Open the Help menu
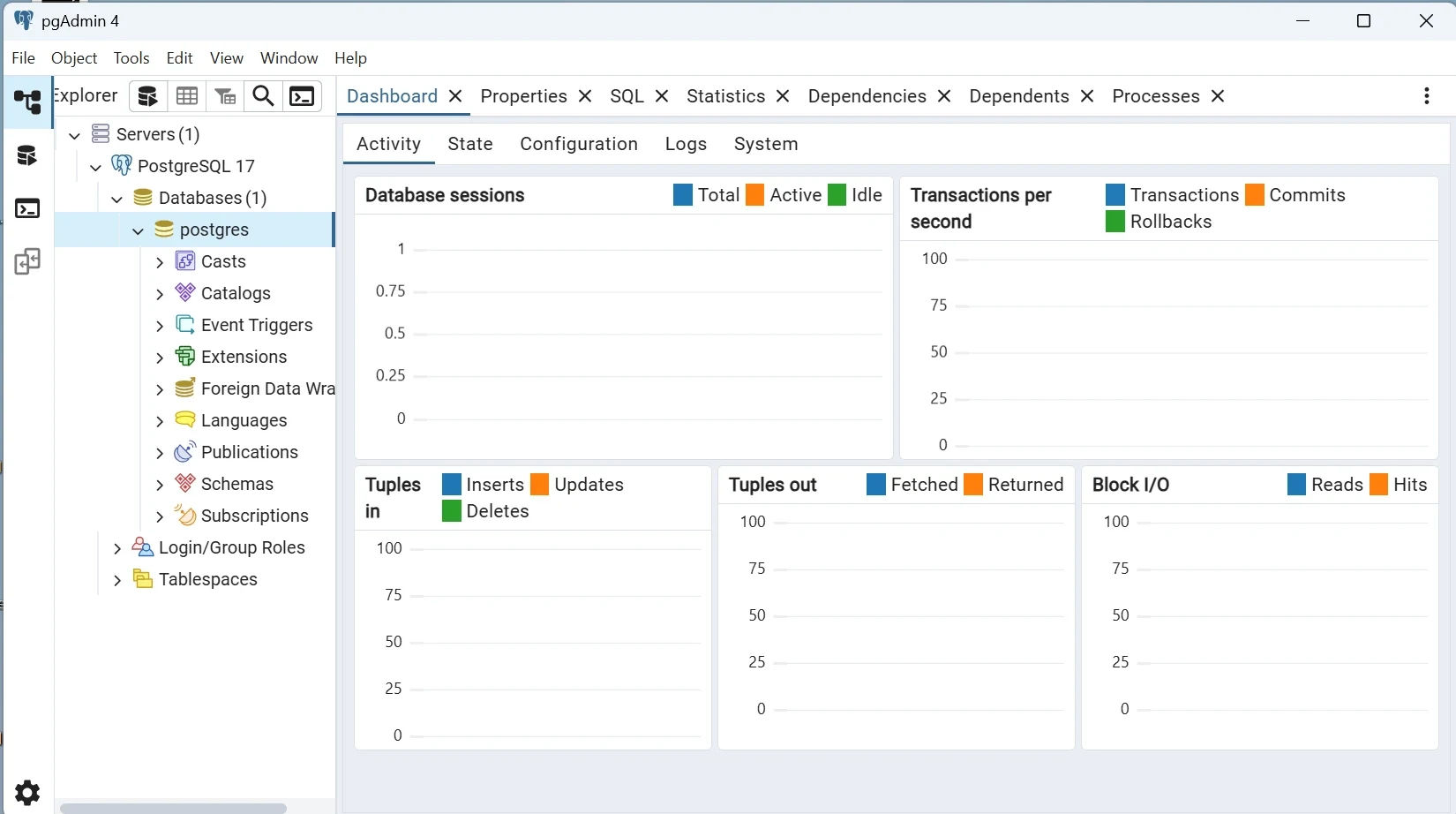 [x=350, y=58]
